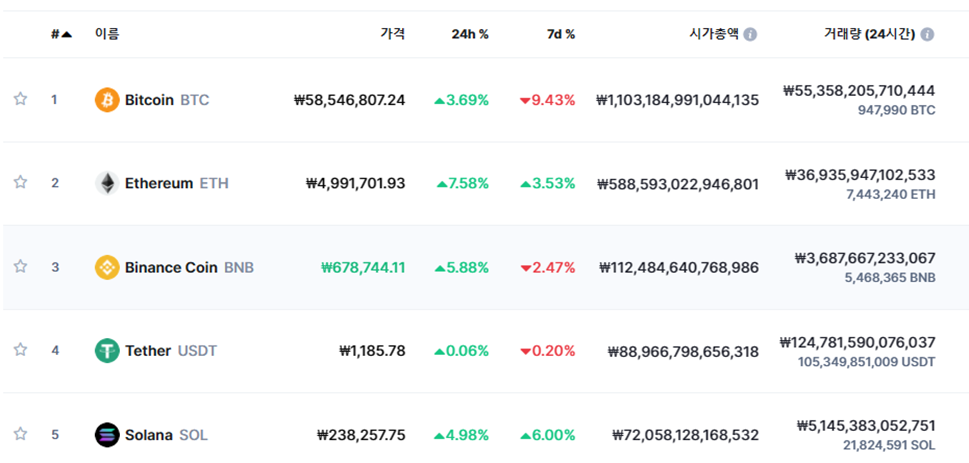The width and height of the screenshot is (969, 463).
Task: Click Tether price ₩1,185.78
Action: 373,350
